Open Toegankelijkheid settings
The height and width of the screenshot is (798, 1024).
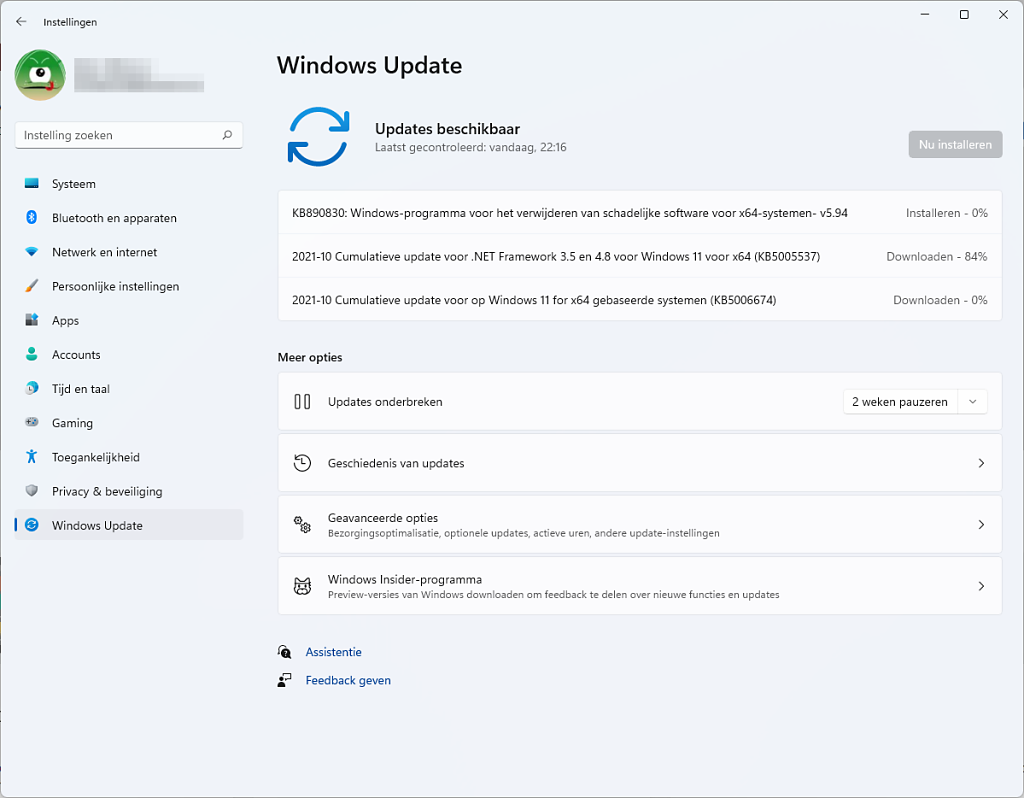click(x=129, y=457)
